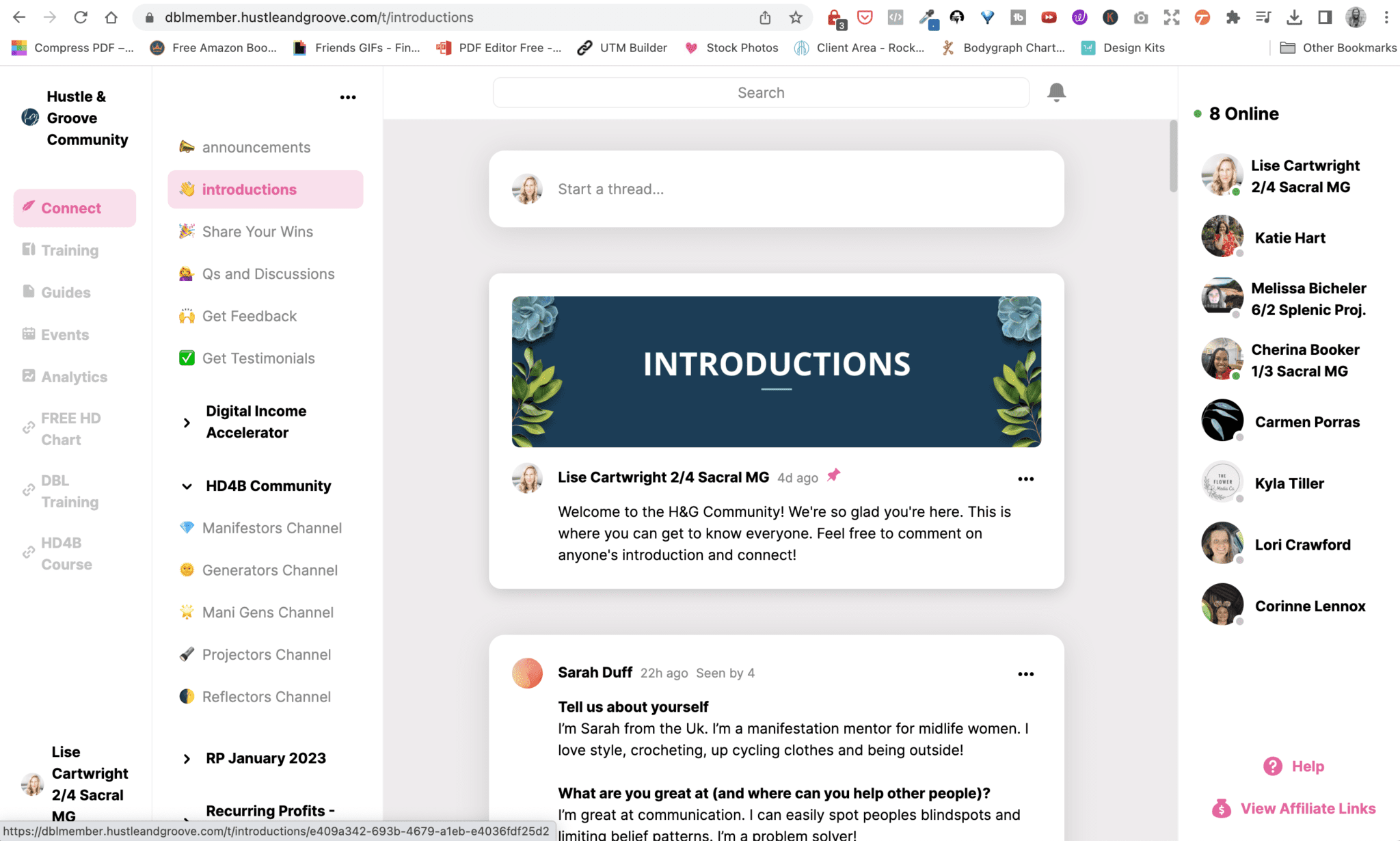
Task: Expand the RP January 2023 group
Action: tap(265, 758)
